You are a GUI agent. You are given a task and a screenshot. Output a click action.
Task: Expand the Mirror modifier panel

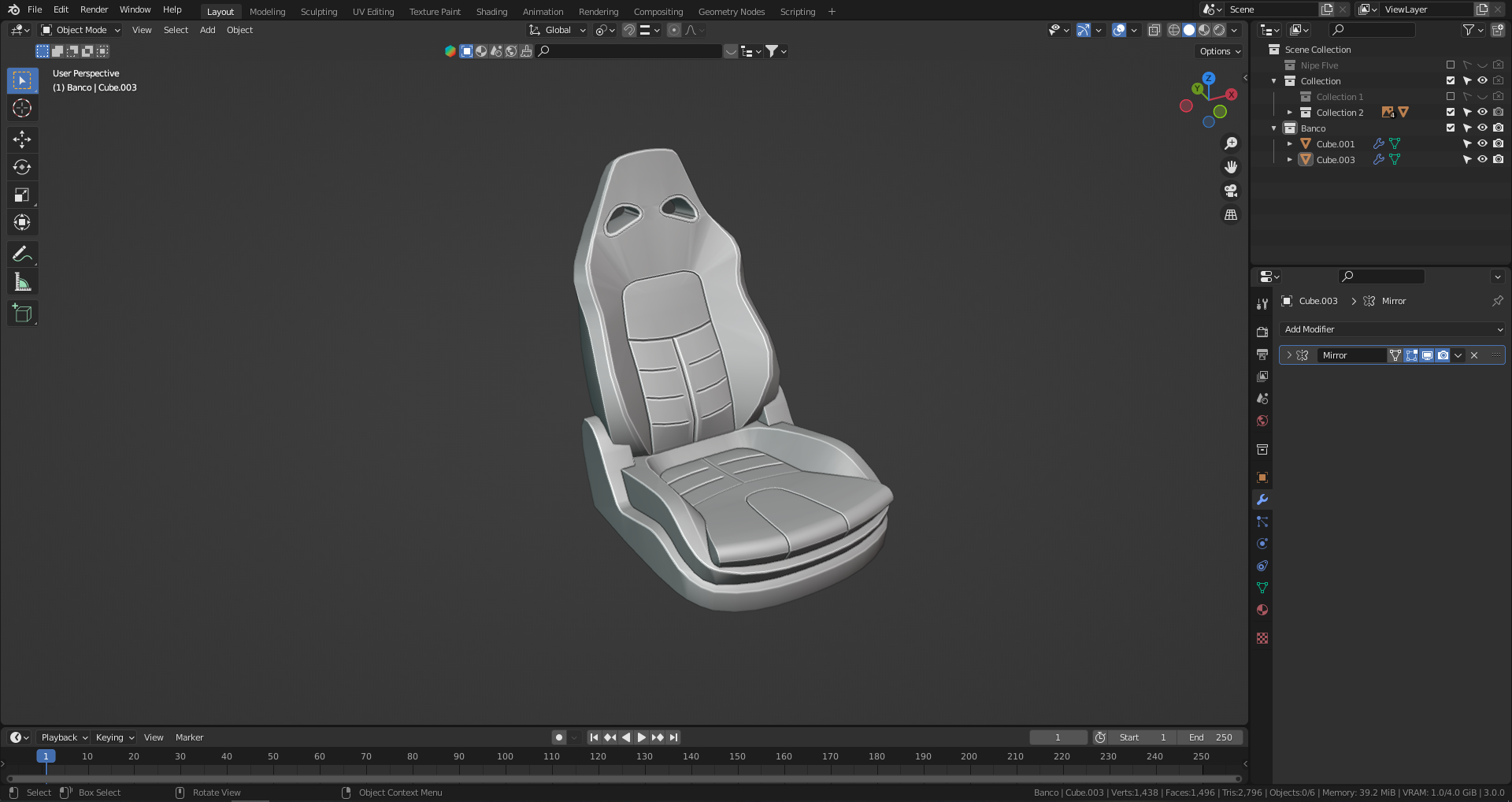point(1289,355)
